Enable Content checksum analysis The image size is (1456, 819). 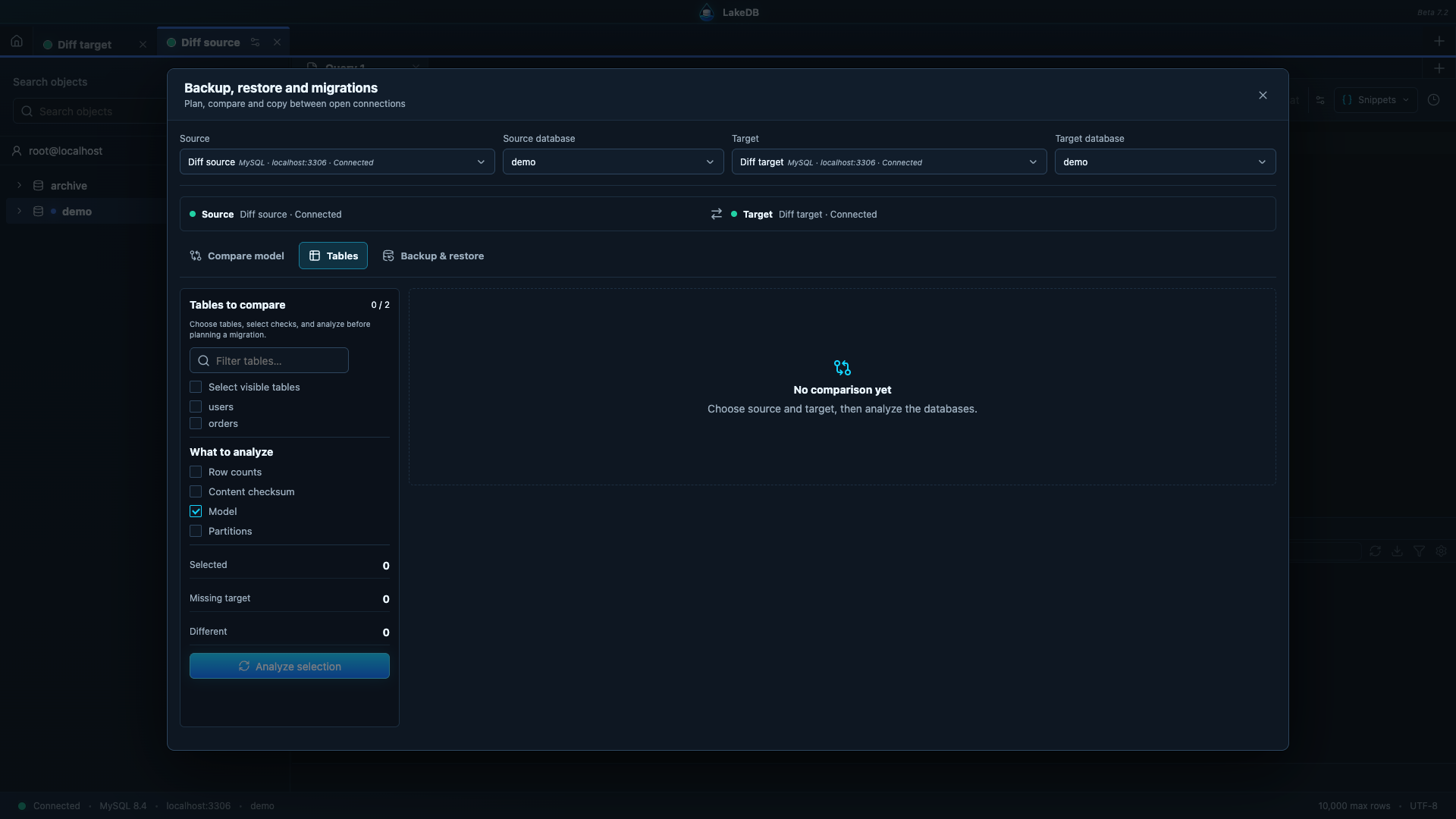[196, 491]
